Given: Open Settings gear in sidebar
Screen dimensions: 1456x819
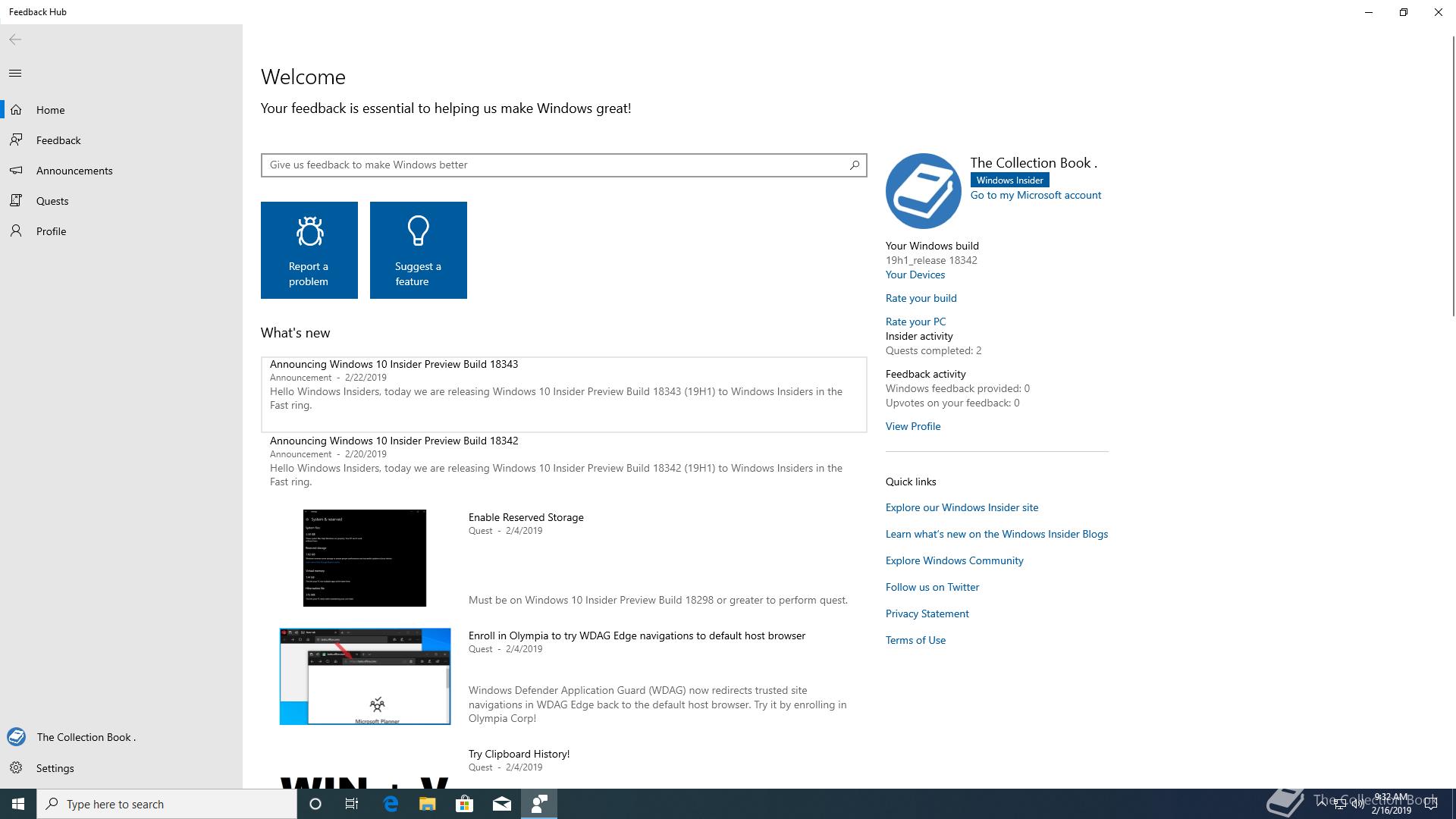Looking at the screenshot, I should pyautogui.click(x=16, y=767).
